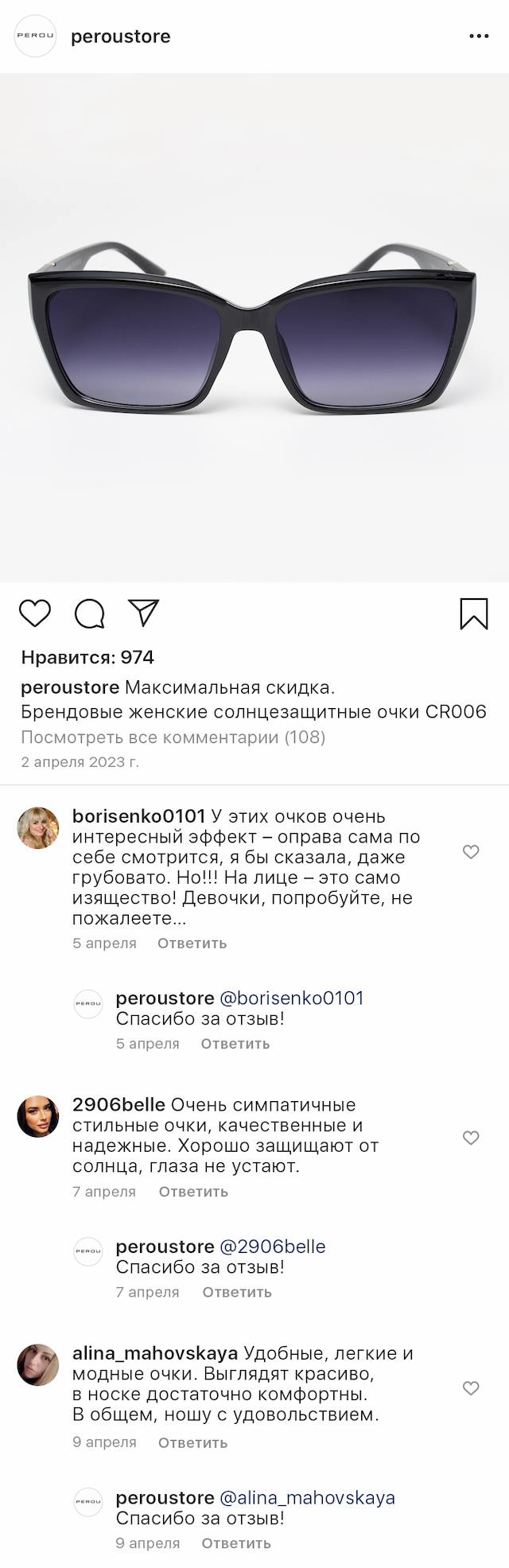The image size is (509, 1568).
Task: Like 2906belle's comment
Action: 471,1138
